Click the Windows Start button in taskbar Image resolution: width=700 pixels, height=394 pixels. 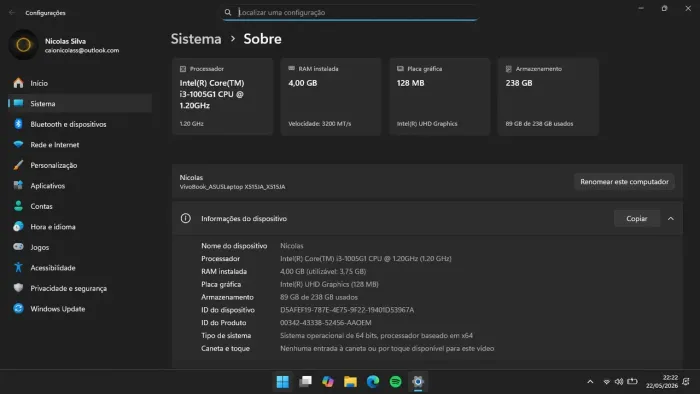click(x=283, y=382)
